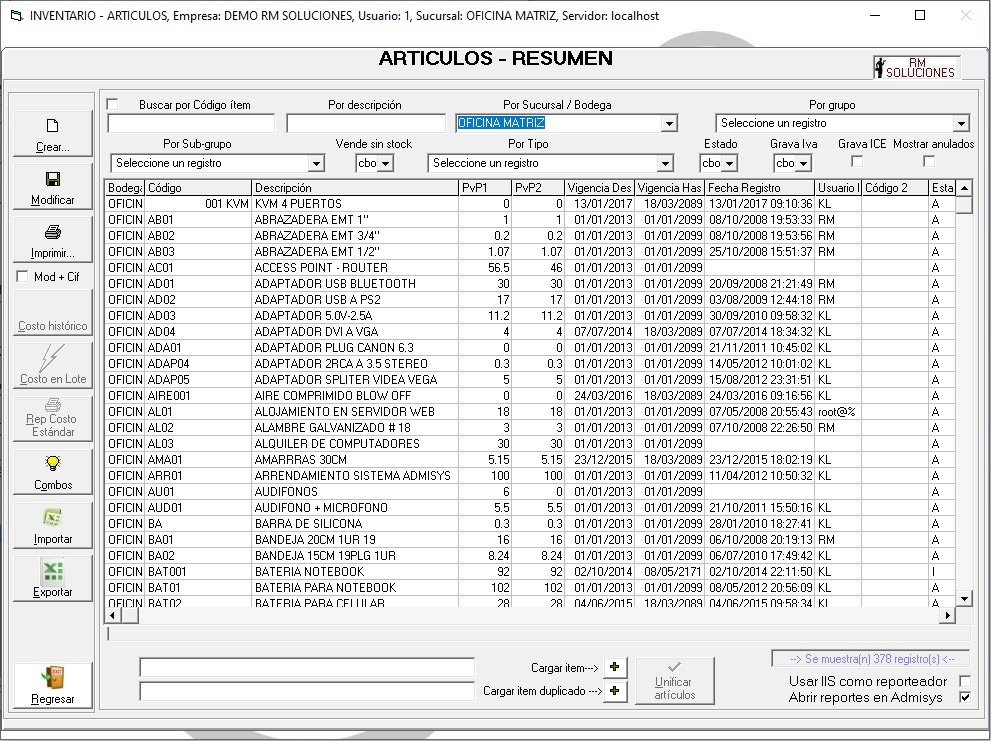Screen dimensions: 991x741
Task: Toggle the Mostrar anulados checkbox
Action: (929, 162)
